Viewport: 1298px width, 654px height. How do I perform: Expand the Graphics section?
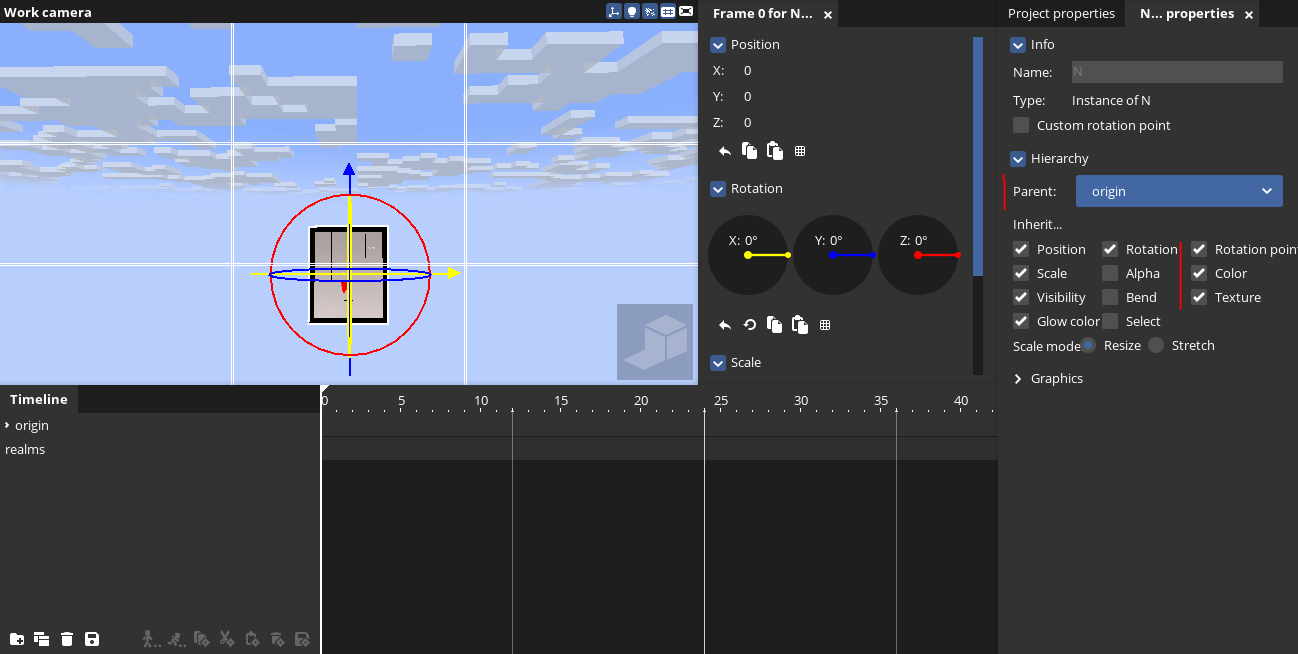pos(1018,379)
